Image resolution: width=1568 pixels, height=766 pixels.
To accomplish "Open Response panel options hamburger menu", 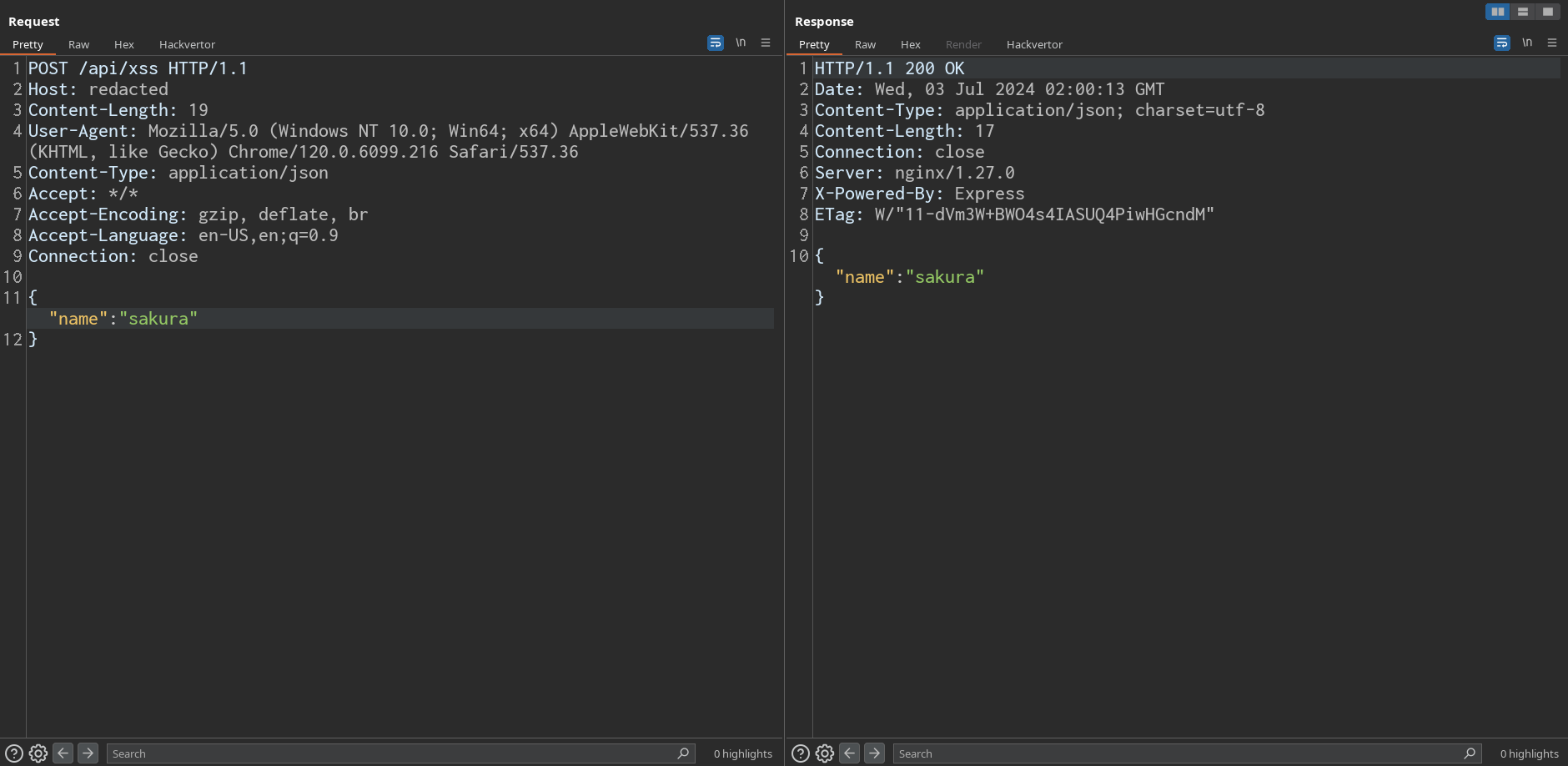I will [1552, 43].
